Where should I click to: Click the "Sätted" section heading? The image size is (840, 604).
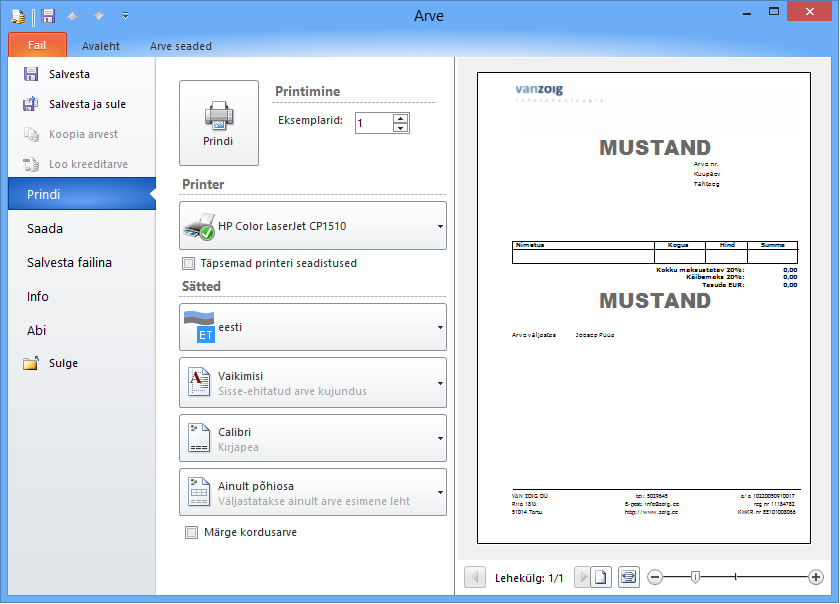click(x=201, y=286)
